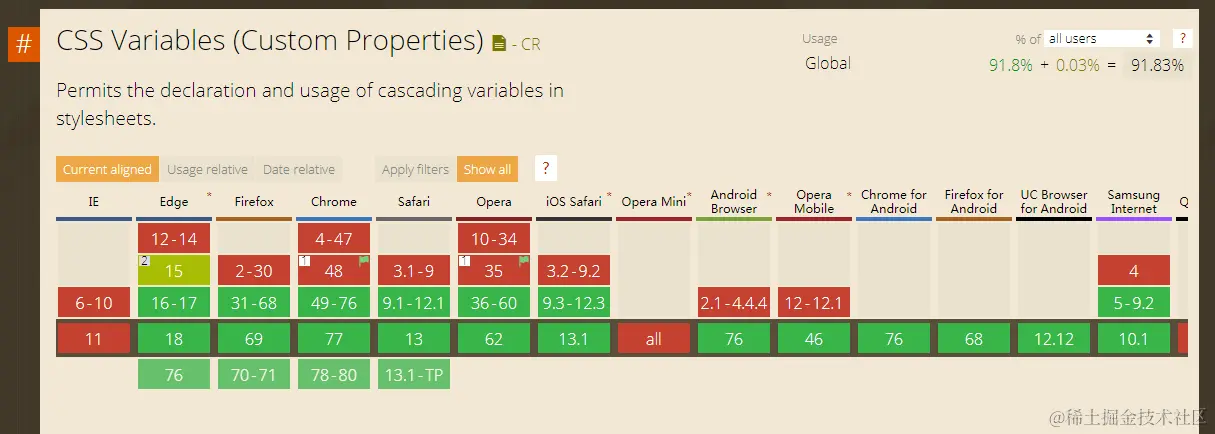Click the question mark beside all users
1215x434 pixels.
coord(1182,39)
